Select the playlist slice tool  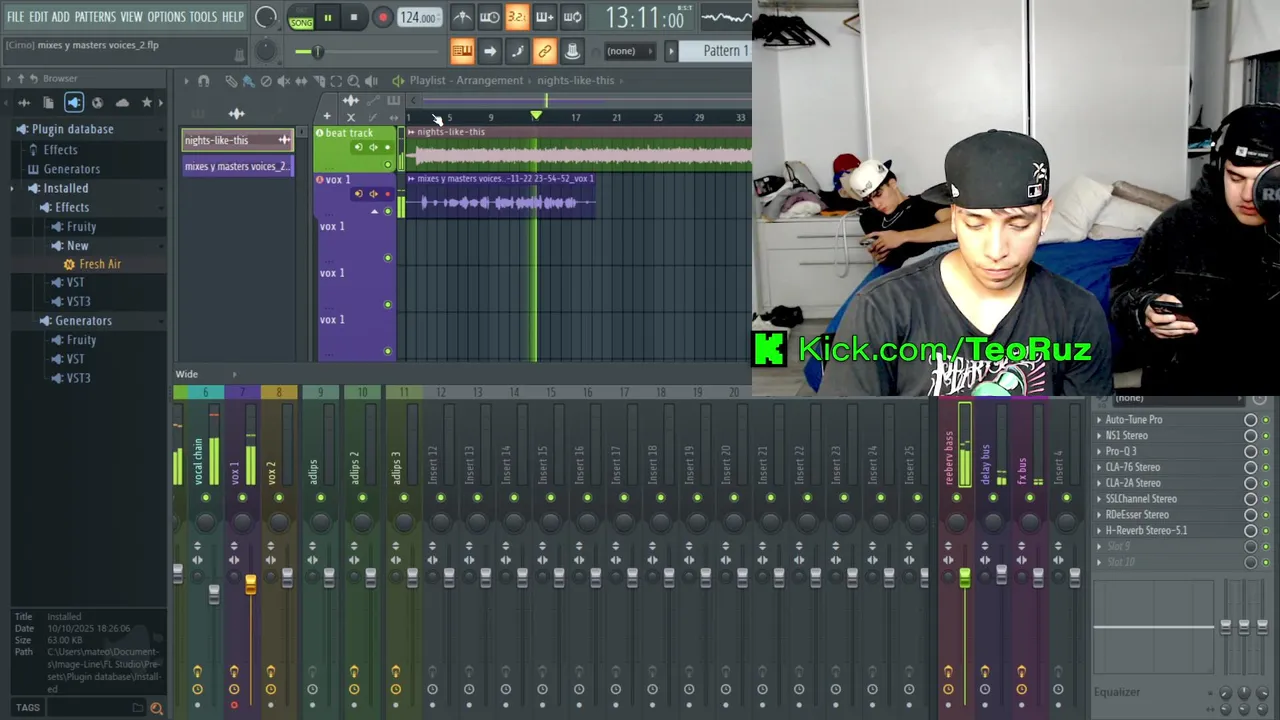(318, 81)
